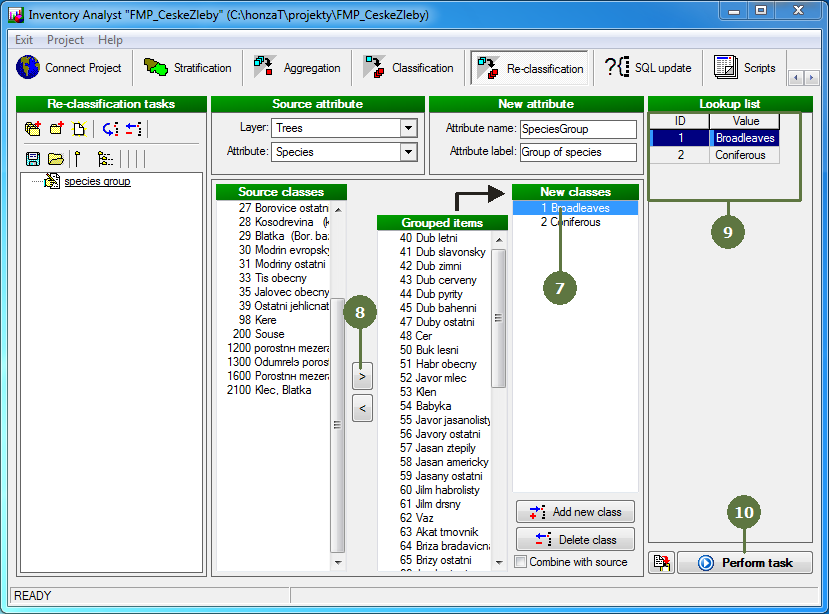The height and width of the screenshot is (614, 829).
Task: Click the Add new class button
Action: click(x=575, y=512)
